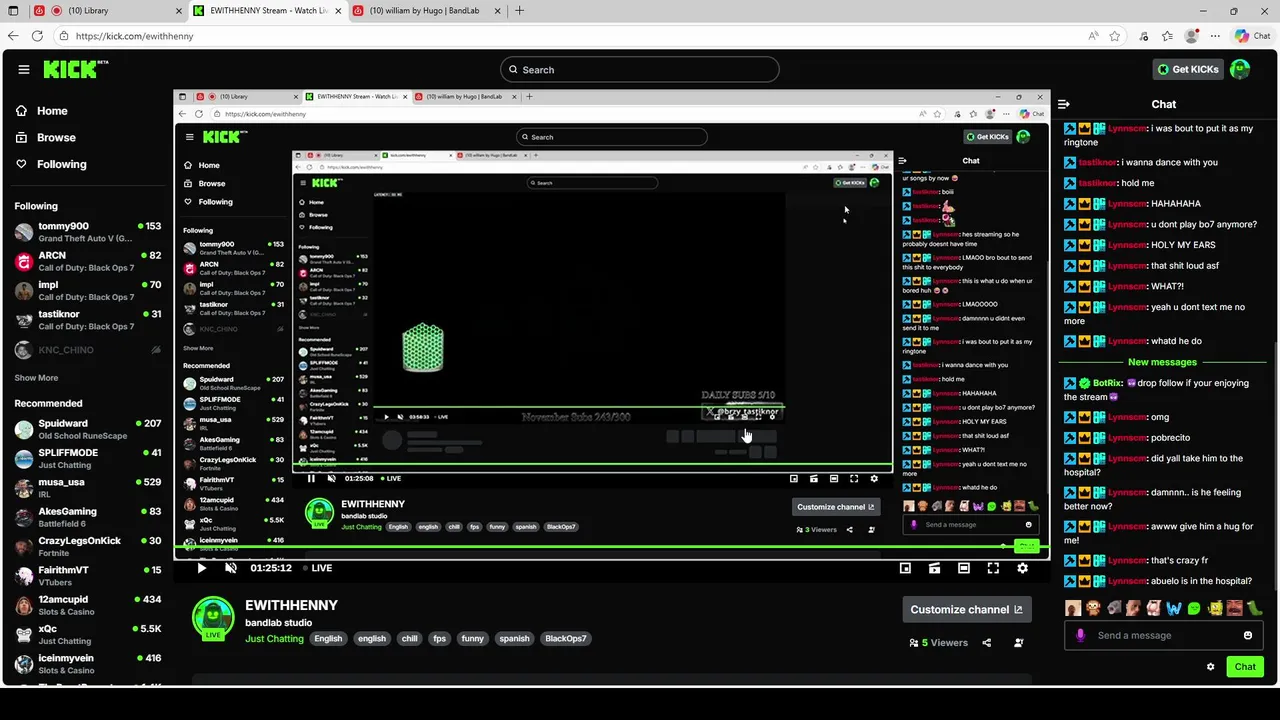Select the SpongeBob emote in chat
The height and width of the screenshot is (720, 1280).
(1214, 608)
